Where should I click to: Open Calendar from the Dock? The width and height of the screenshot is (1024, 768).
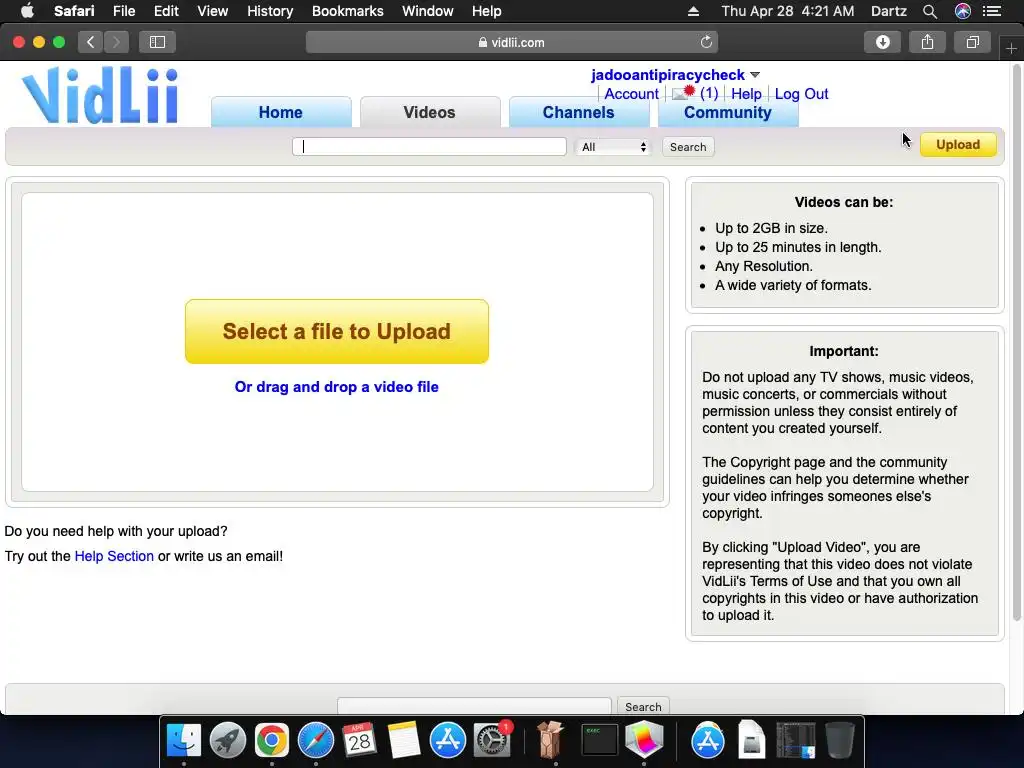(x=359, y=741)
